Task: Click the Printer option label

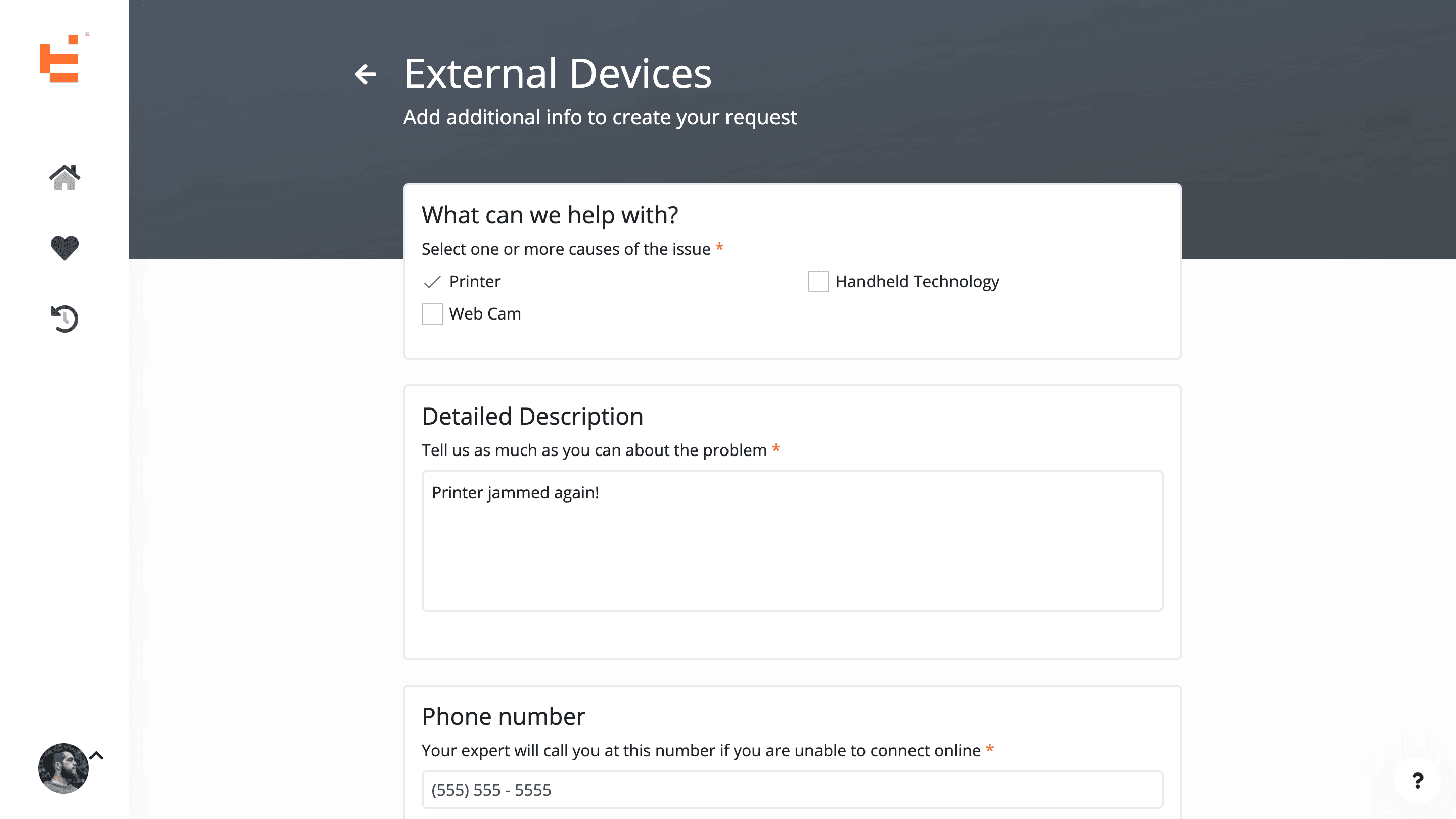Action: coord(475,282)
